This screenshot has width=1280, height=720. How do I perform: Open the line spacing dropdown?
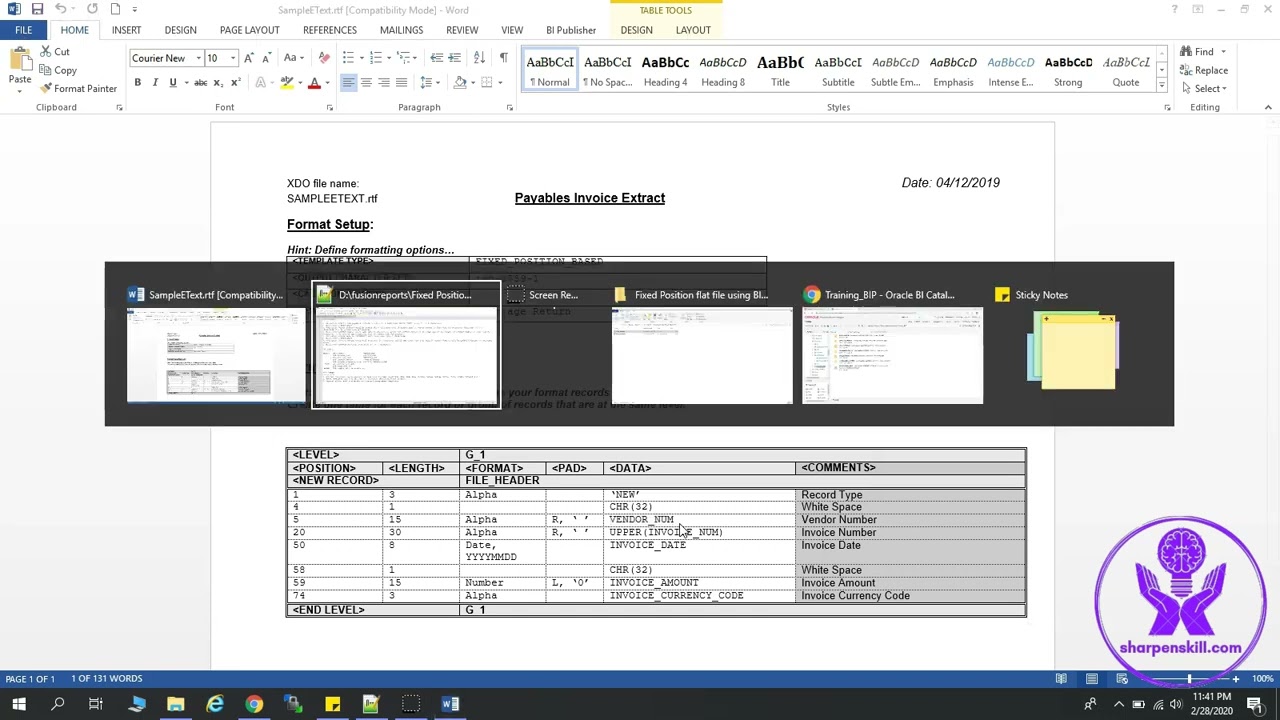coord(430,82)
